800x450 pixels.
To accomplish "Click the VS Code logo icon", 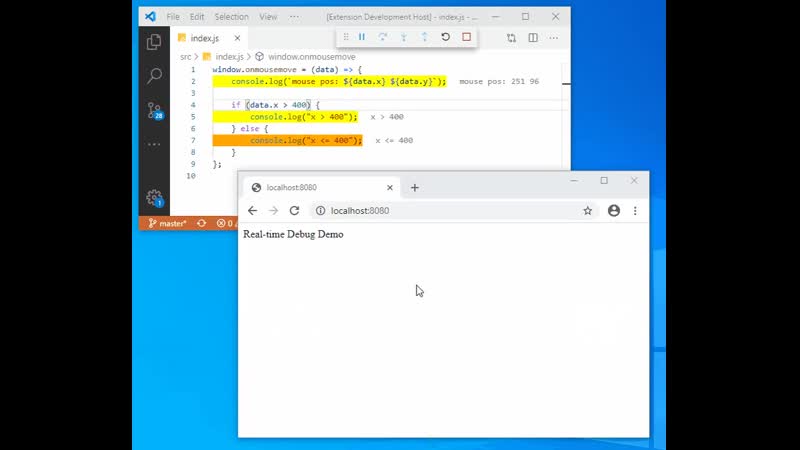I will [x=151, y=16].
